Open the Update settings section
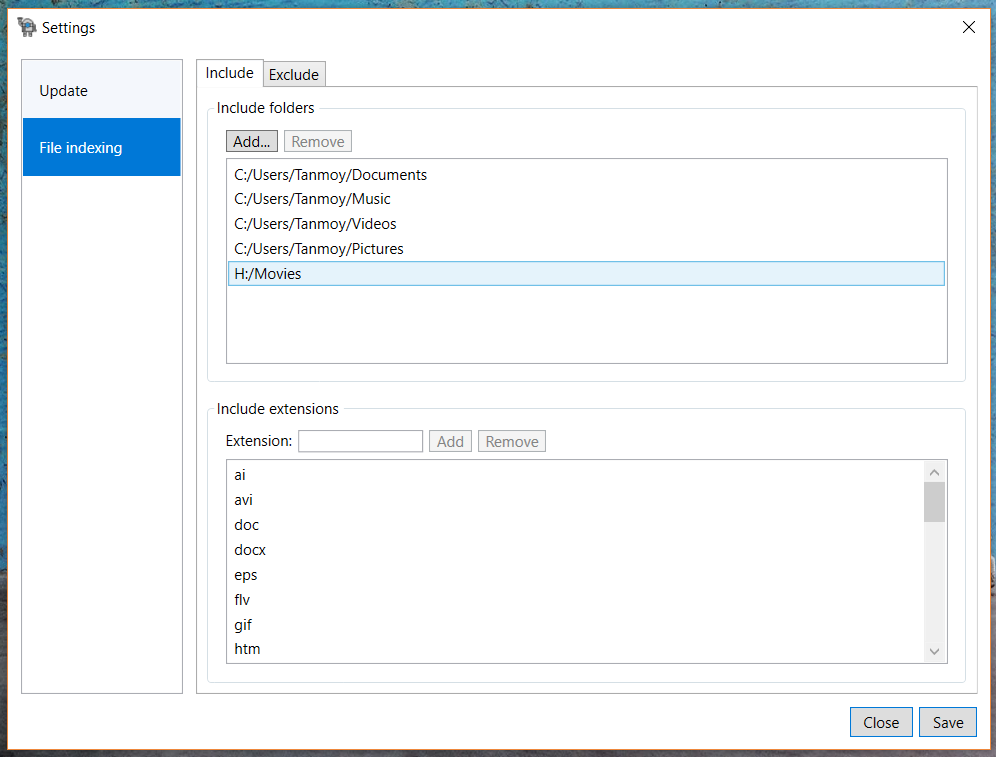Screen dimensions: 996x757 102,90
